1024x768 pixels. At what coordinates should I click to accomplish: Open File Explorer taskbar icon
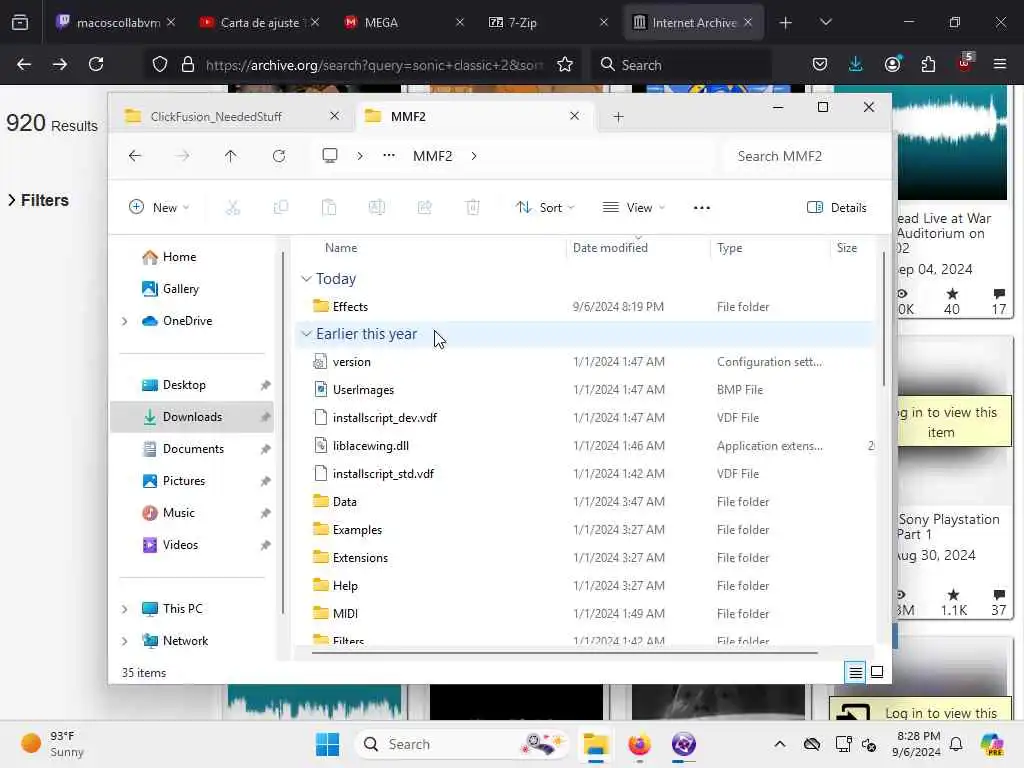pyautogui.click(x=596, y=744)
